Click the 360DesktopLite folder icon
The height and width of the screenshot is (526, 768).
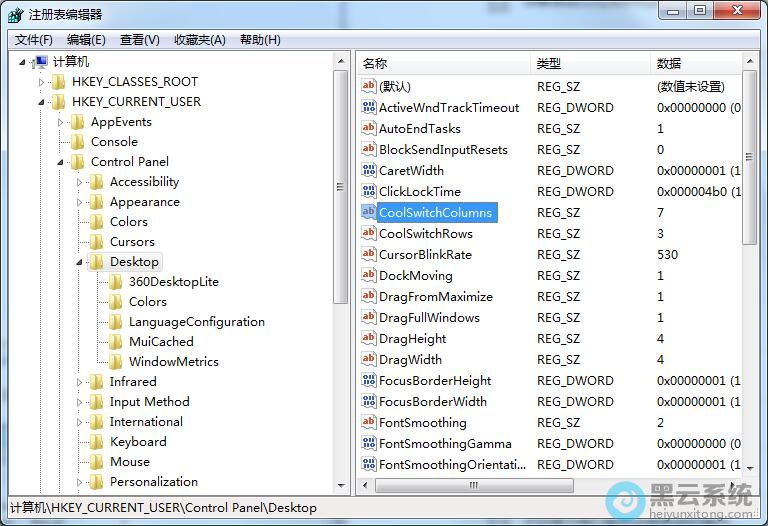(116, 282)
